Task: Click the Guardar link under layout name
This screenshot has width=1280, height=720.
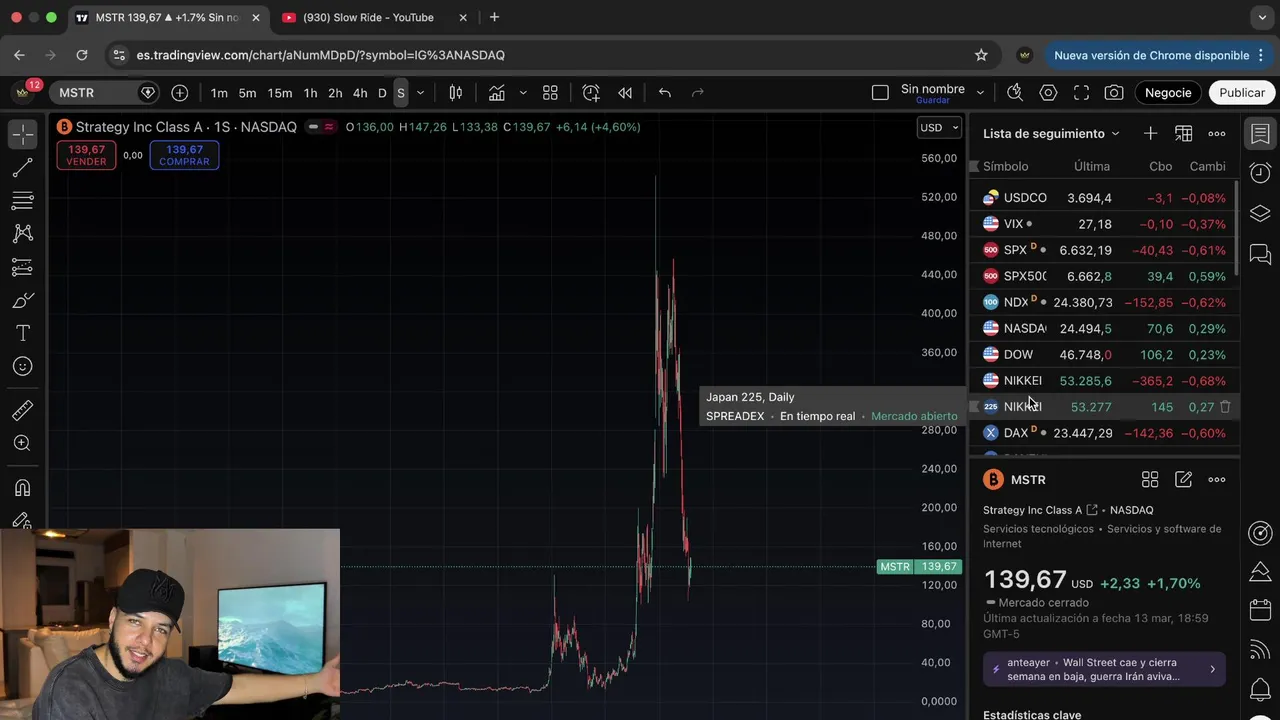Action: tap(933, 101)
